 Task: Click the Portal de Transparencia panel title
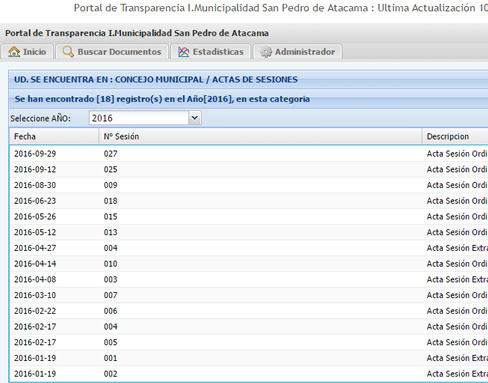tap(137, 33)
